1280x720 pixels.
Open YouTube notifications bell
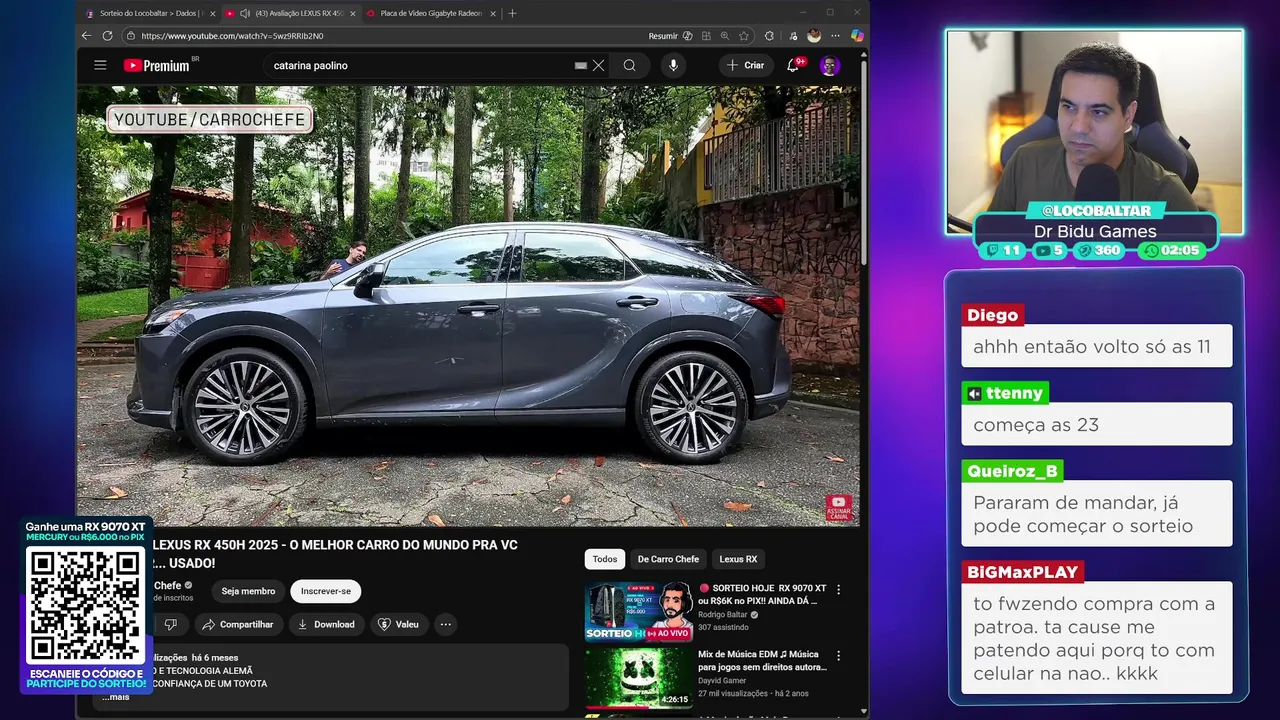click(x=793, y=65)
